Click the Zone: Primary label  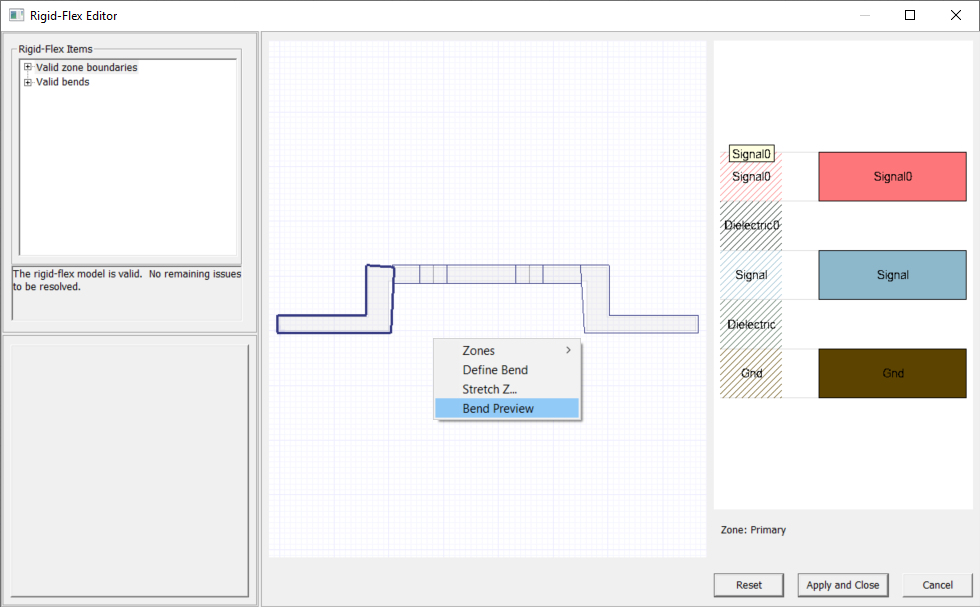coord(752,530)
